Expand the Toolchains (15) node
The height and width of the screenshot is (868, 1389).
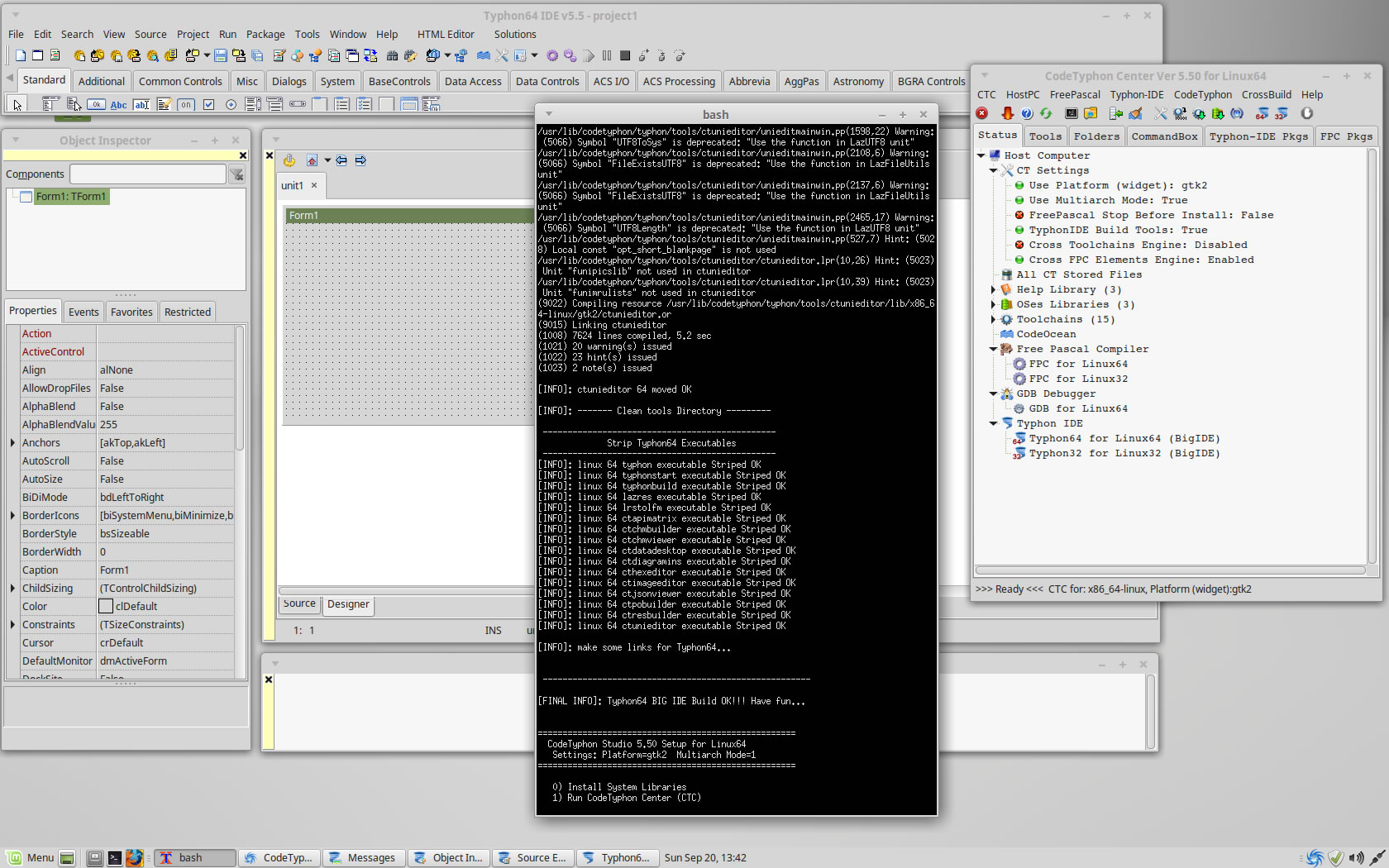[x=994, y=319]
